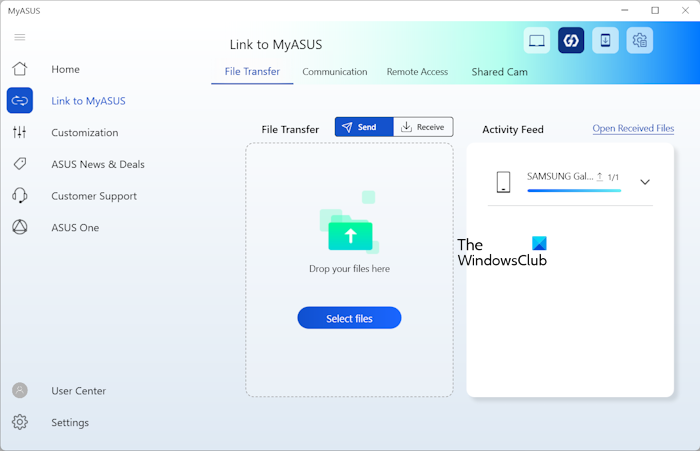Open Settings from sidebar label
The width and height of the screenshot is (700, 451).
(70, 422)
